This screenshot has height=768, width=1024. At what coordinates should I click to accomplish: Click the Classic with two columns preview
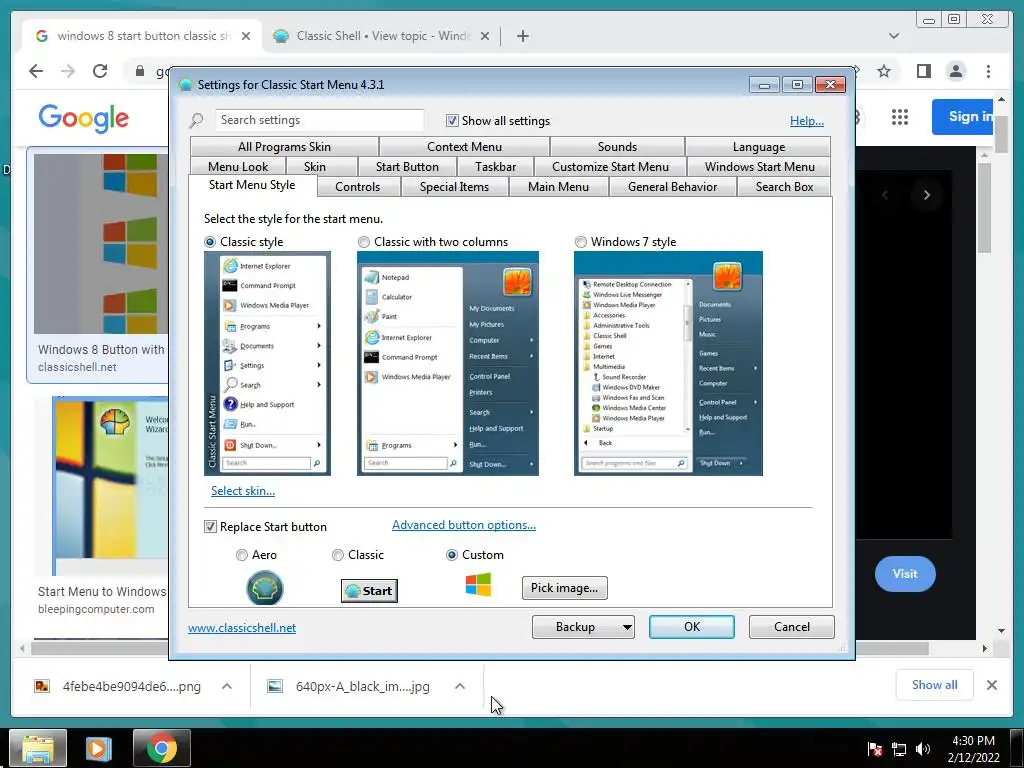click(x=448, y=363)
